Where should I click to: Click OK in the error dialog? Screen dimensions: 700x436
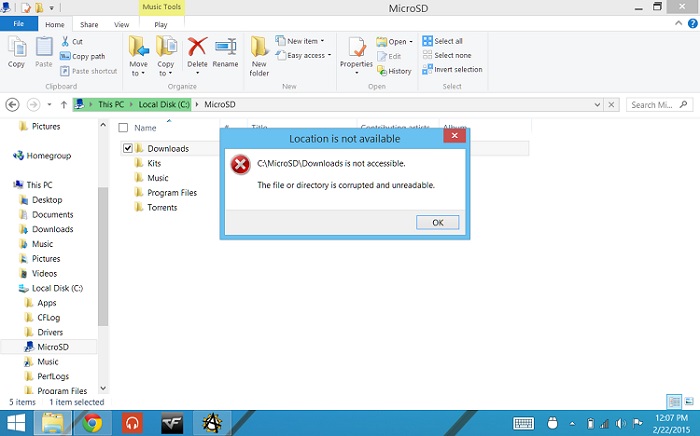pyautogui.click(x=438, y=222)
